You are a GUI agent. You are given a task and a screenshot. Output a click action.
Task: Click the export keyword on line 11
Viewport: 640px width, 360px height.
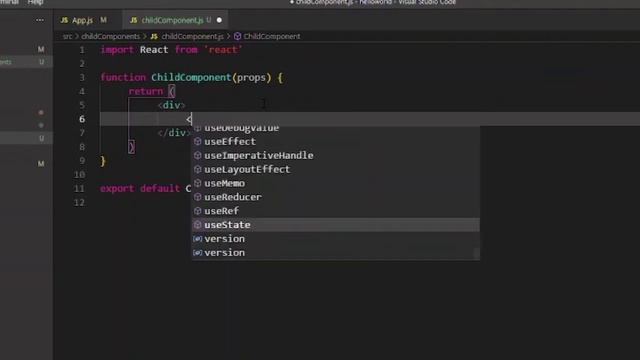(x=117, y=189)
